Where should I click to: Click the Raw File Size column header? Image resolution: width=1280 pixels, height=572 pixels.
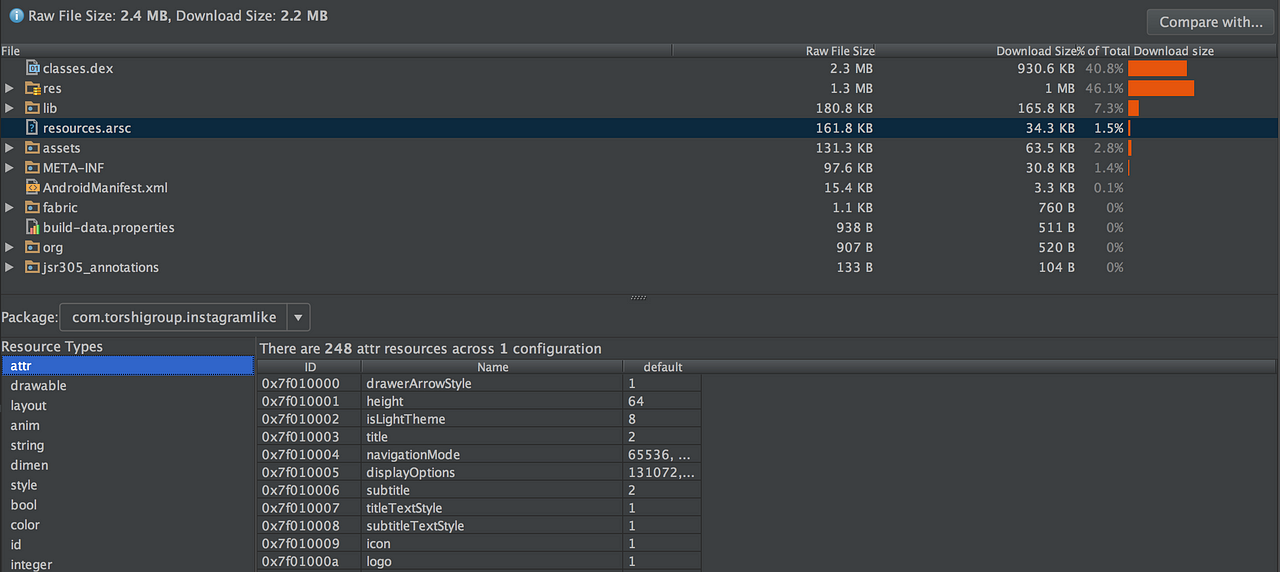775,51
